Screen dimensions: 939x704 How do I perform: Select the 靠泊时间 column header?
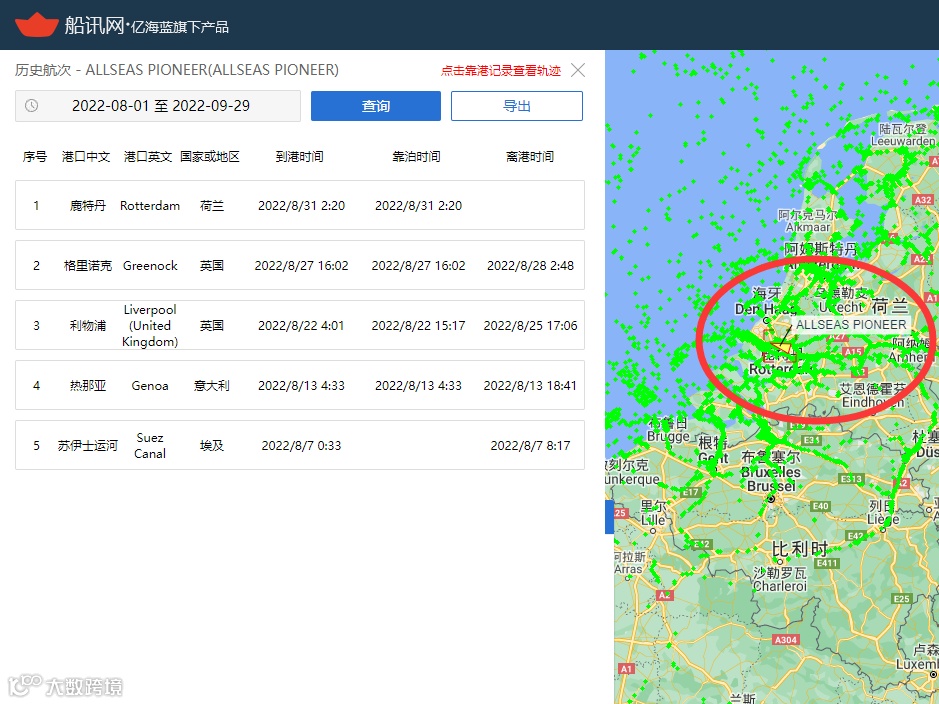[416, 157]
